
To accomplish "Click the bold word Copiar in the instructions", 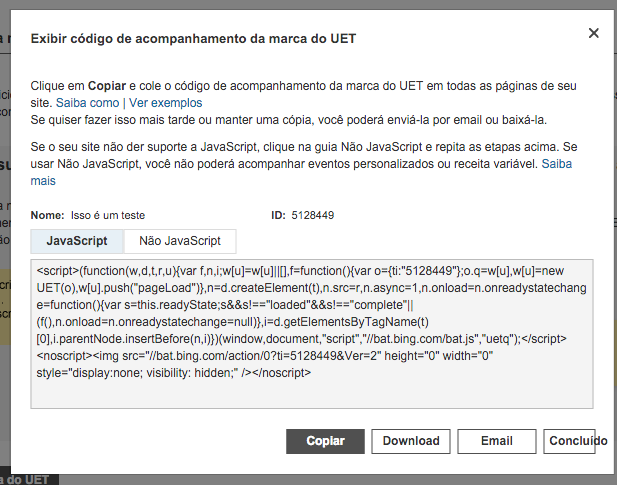I will click(107, 86).
